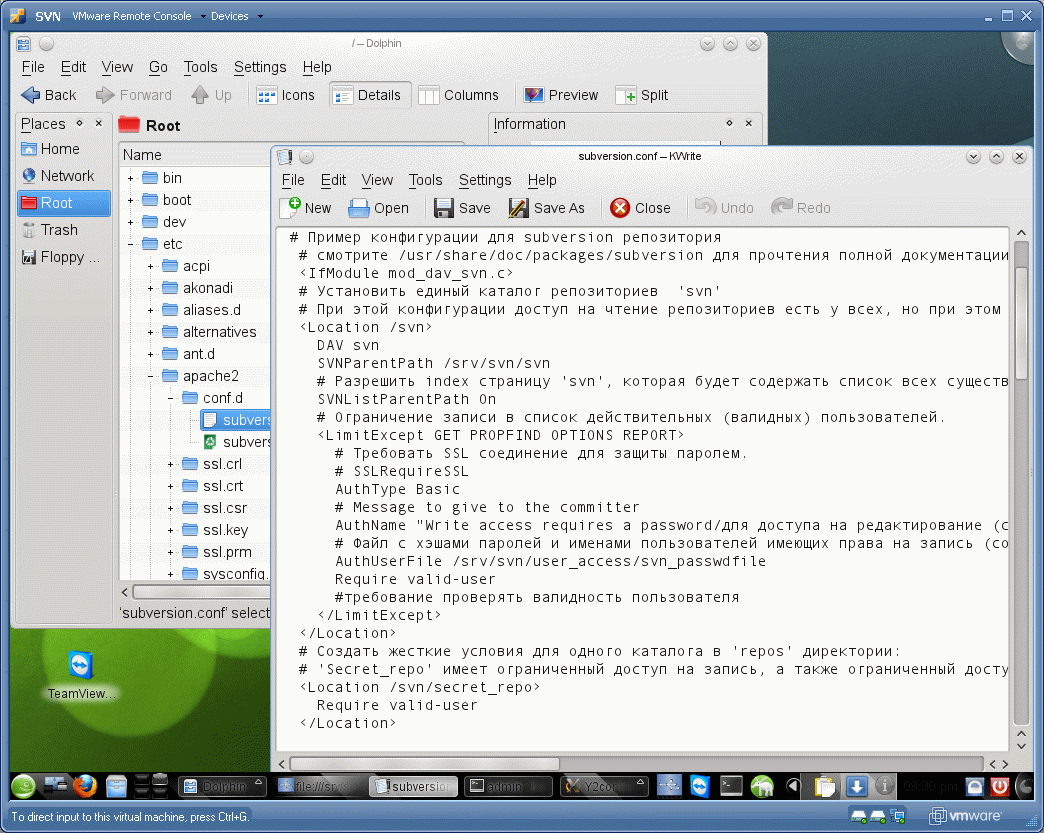Collapse the conf.d folder node

170,398
